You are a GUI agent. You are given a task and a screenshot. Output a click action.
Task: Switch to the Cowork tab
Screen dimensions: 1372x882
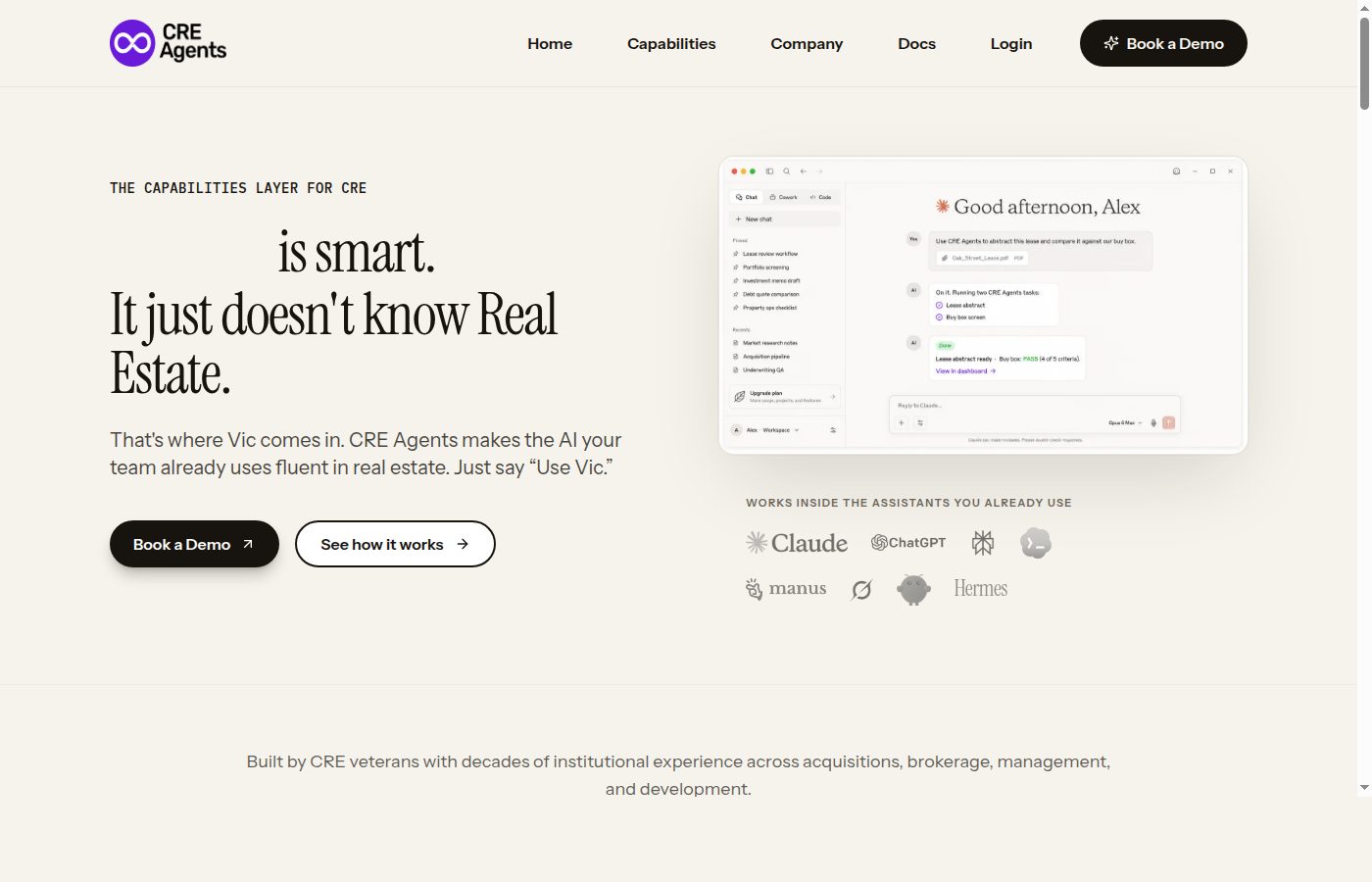coord(784,197)
